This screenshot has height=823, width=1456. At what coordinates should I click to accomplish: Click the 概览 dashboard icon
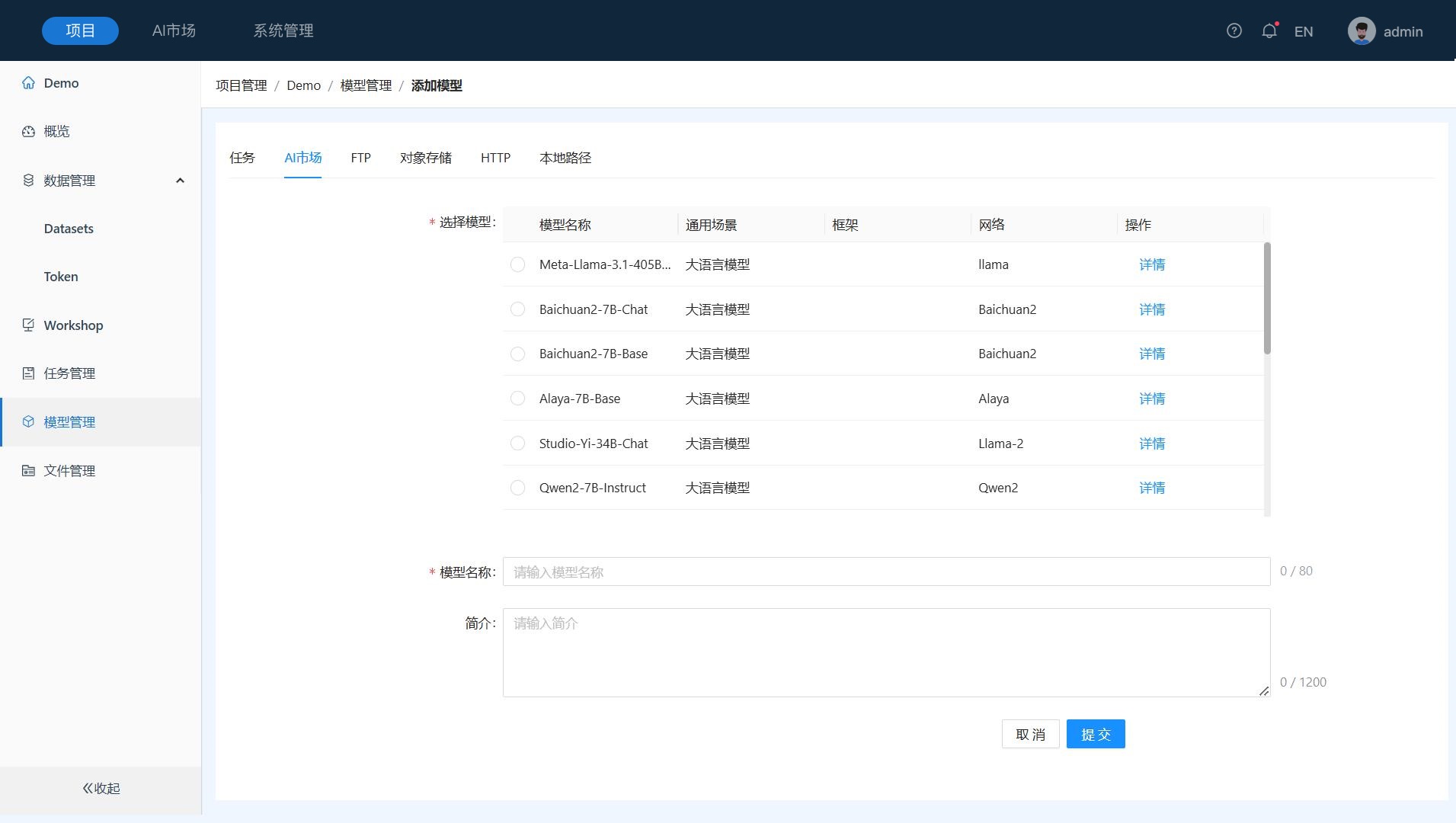pos(28,131)
